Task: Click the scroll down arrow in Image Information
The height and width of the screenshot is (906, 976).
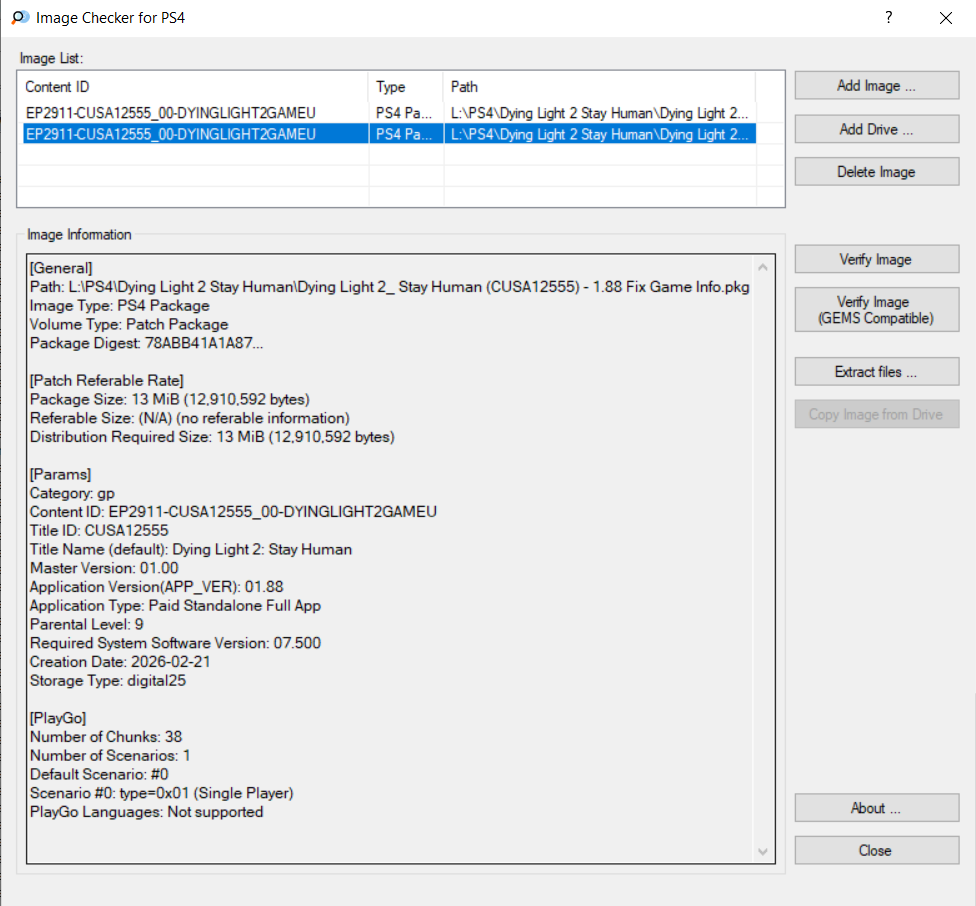Action: tap(765, 851)
